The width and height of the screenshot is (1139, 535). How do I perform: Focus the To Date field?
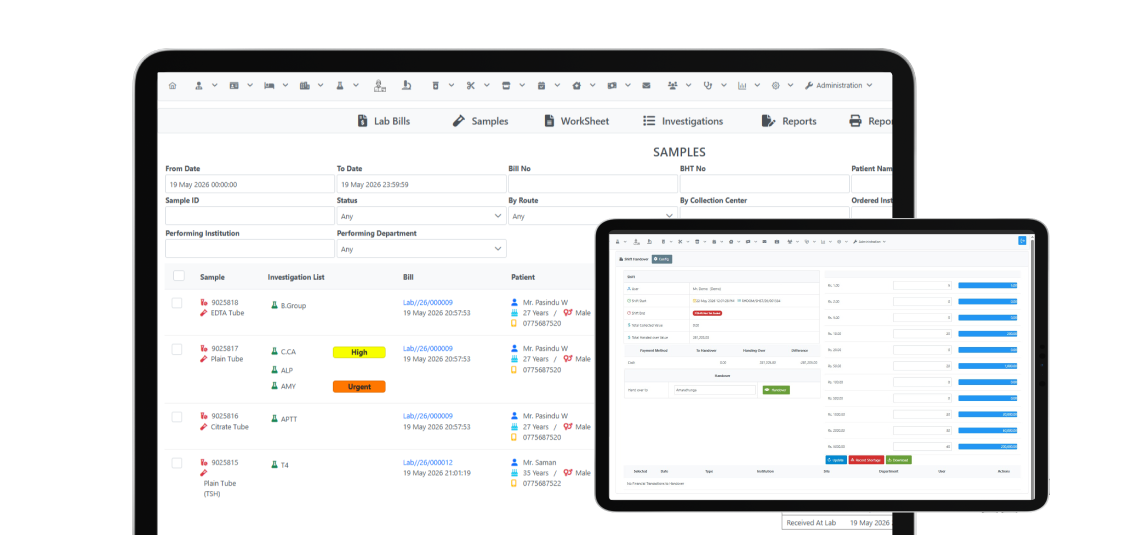click(x=421, y=184)
